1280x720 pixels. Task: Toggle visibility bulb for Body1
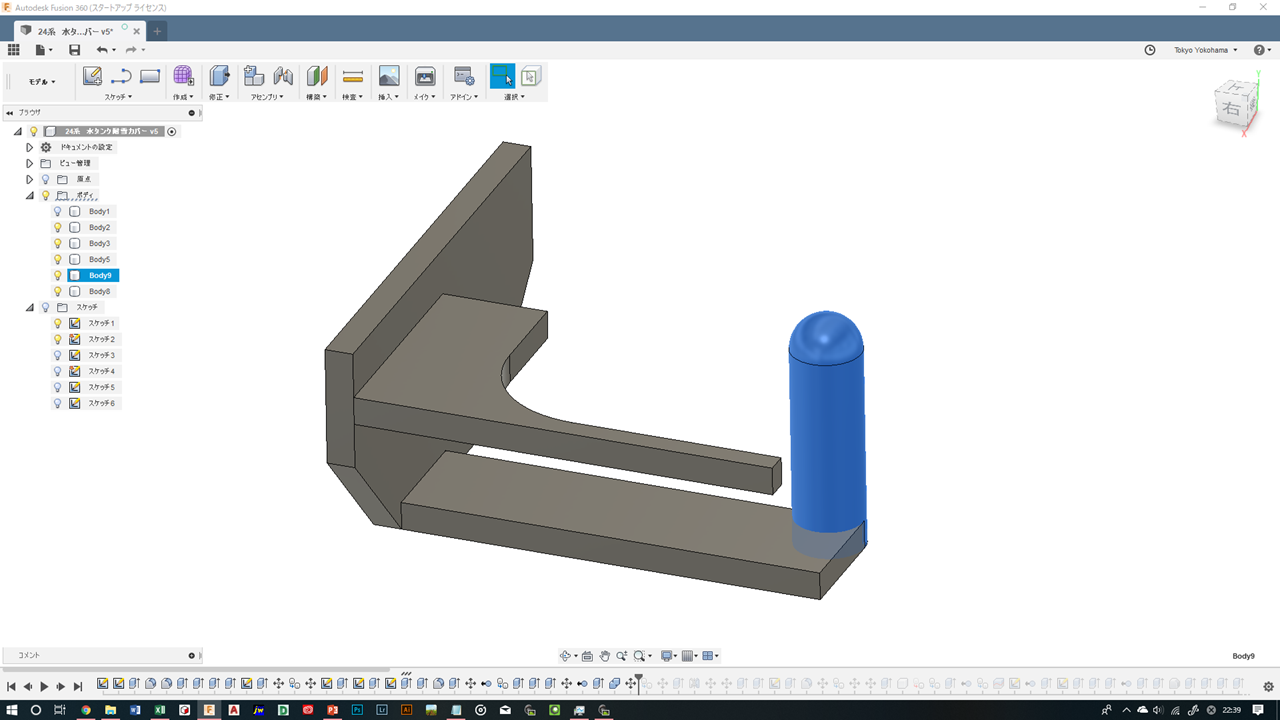click(x=58, y=212)
